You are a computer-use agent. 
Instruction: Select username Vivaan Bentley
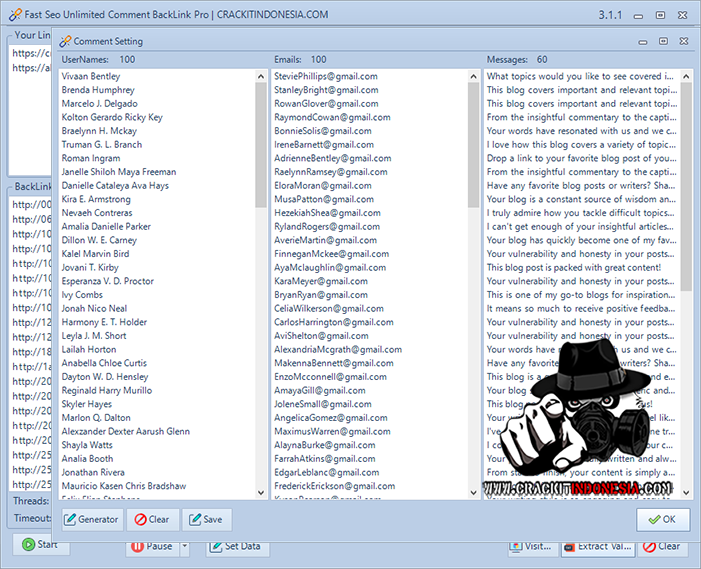[x=91, y=76]
